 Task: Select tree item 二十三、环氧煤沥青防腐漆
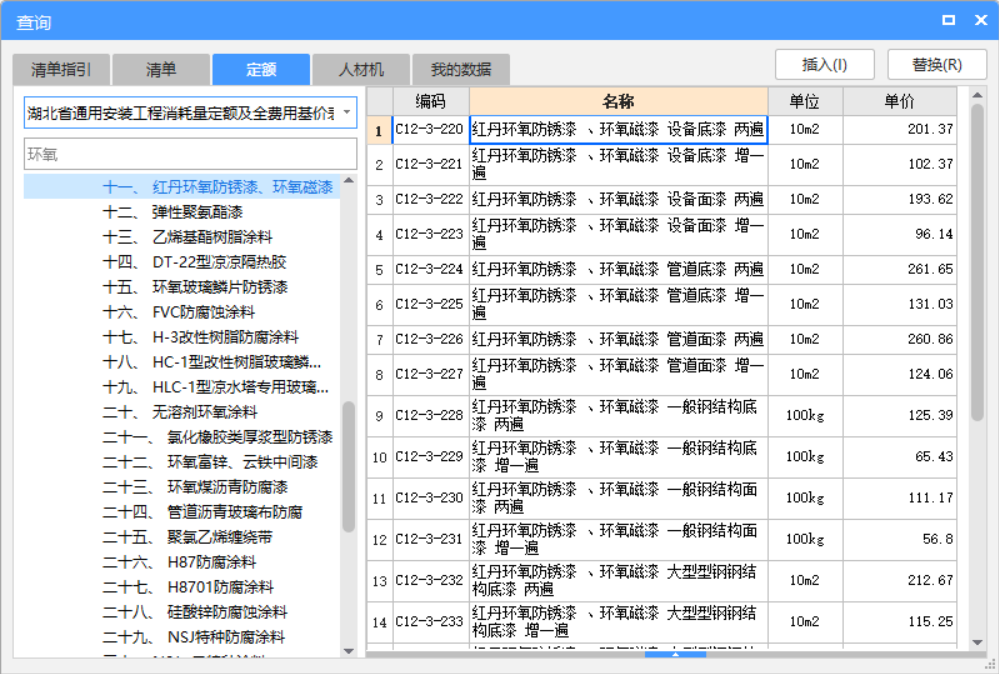click(x=196, y=487)
